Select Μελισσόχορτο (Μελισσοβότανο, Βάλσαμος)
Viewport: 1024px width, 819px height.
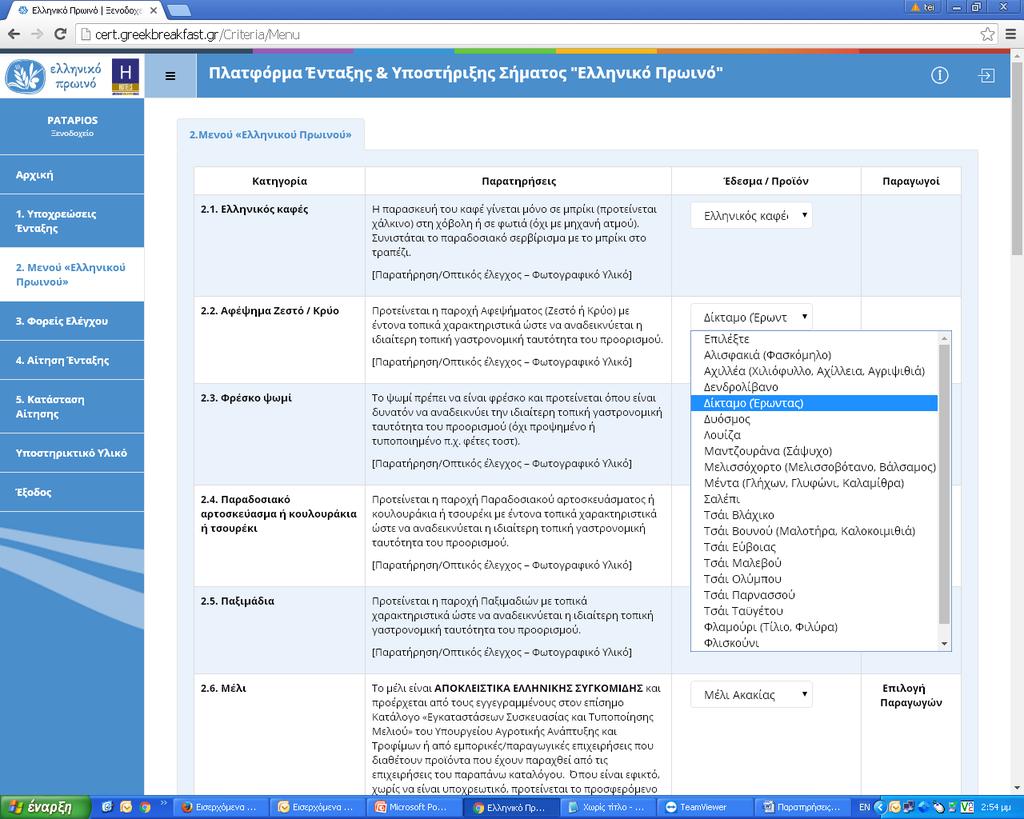[x=814, y=467]
